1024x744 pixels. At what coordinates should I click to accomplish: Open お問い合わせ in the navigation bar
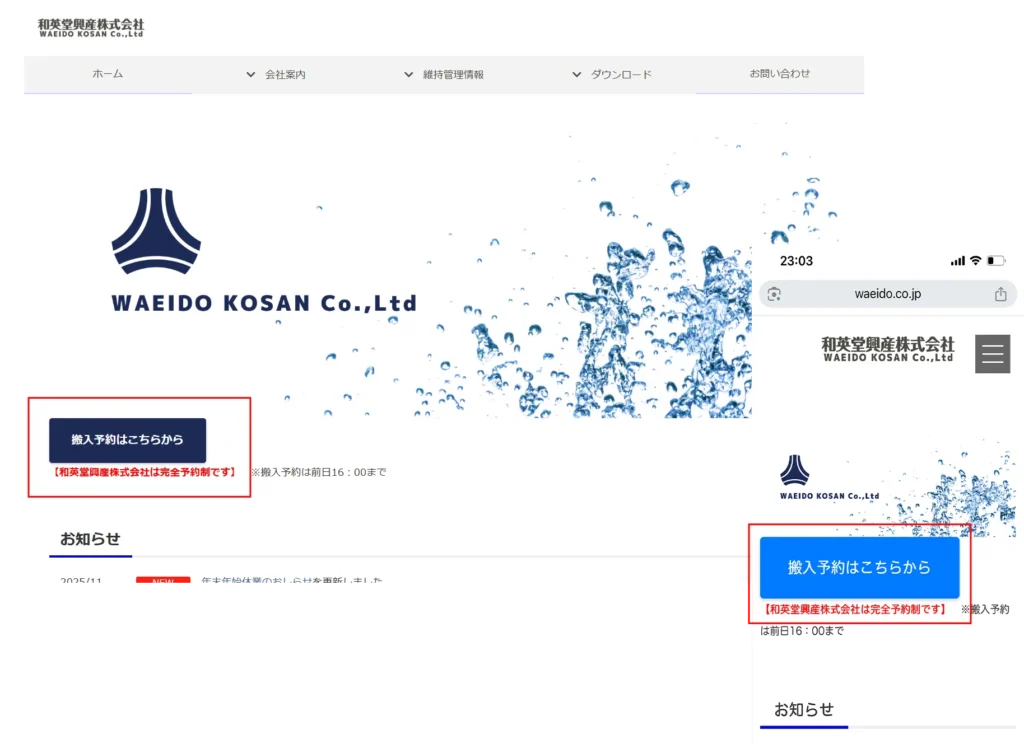pos(780,74)
